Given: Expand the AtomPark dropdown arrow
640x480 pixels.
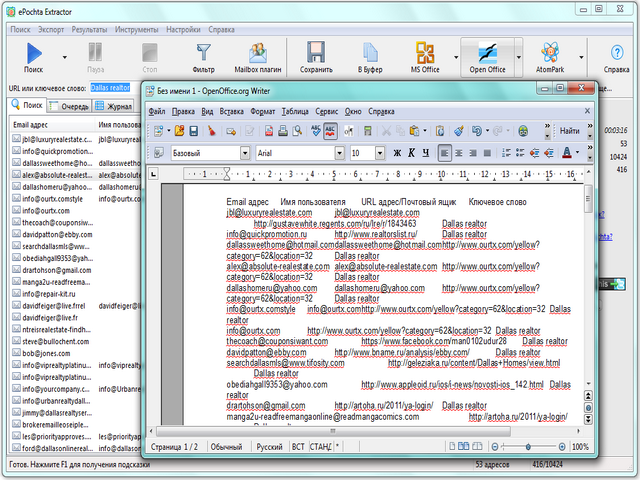Looking at the screenshot, I should coord(581,57).
